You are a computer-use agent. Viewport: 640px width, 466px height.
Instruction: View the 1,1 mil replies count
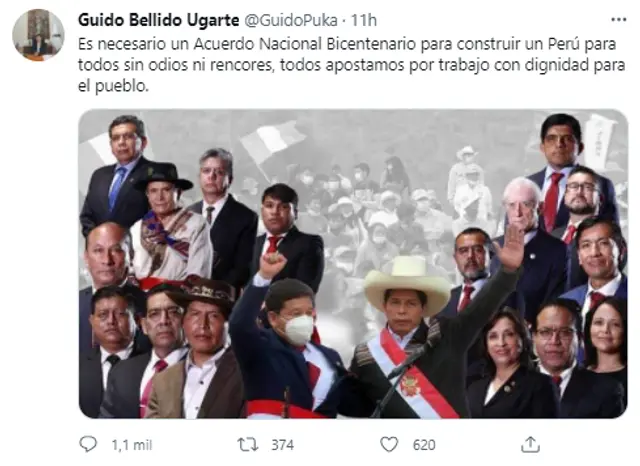pyautogui.click(x=131, y=445)
